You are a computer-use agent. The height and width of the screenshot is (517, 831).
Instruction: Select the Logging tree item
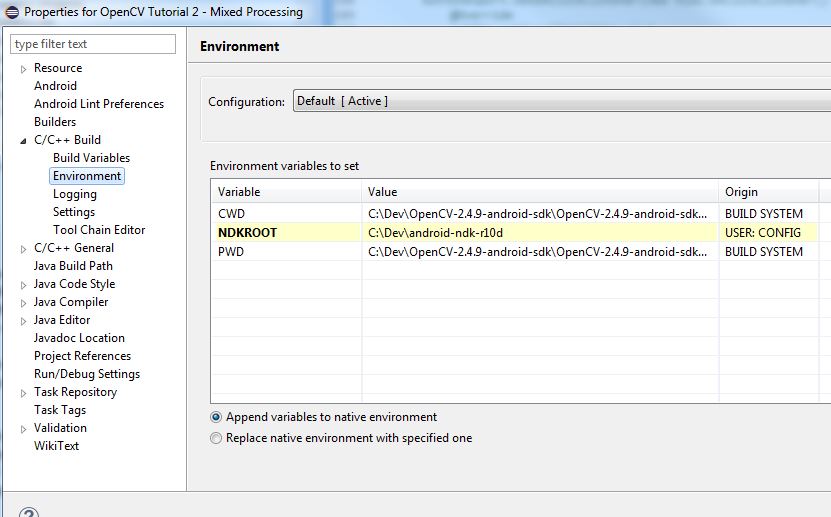coord(75,194)
